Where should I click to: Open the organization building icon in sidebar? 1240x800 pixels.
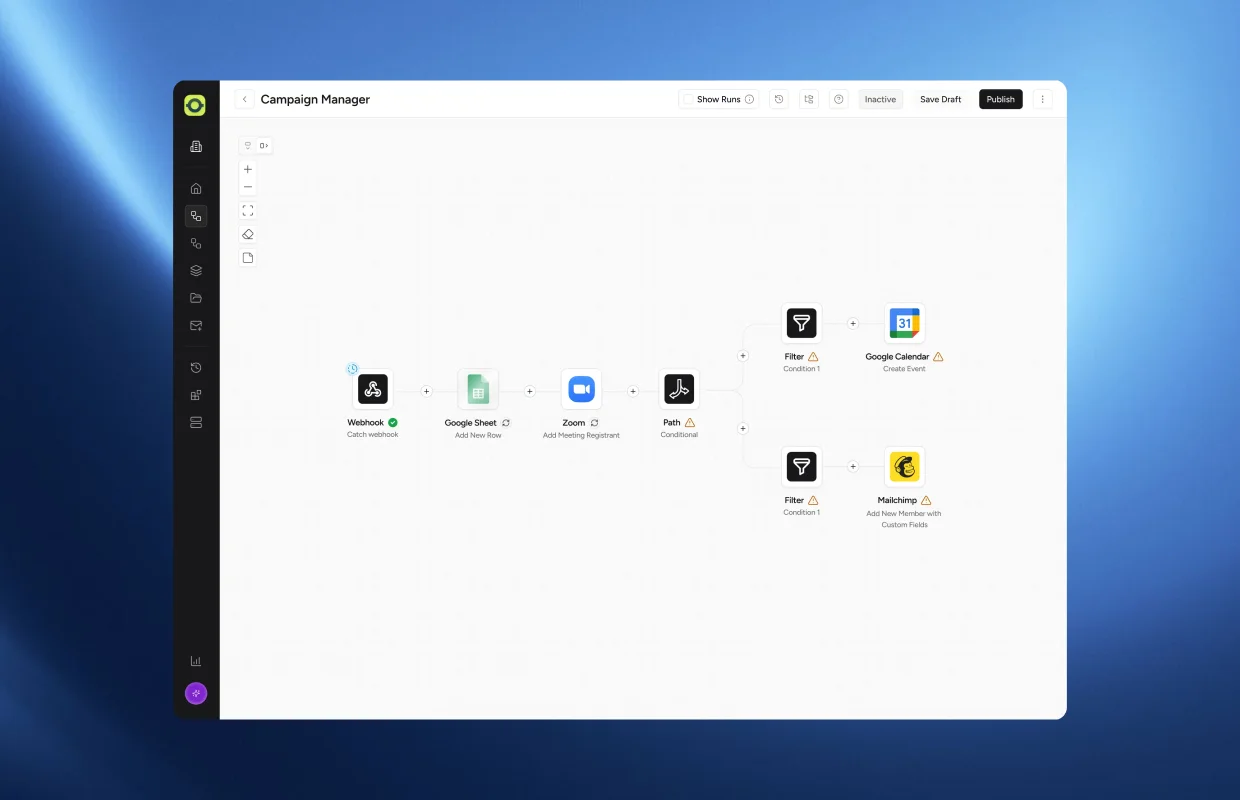[x=196, y=147]
